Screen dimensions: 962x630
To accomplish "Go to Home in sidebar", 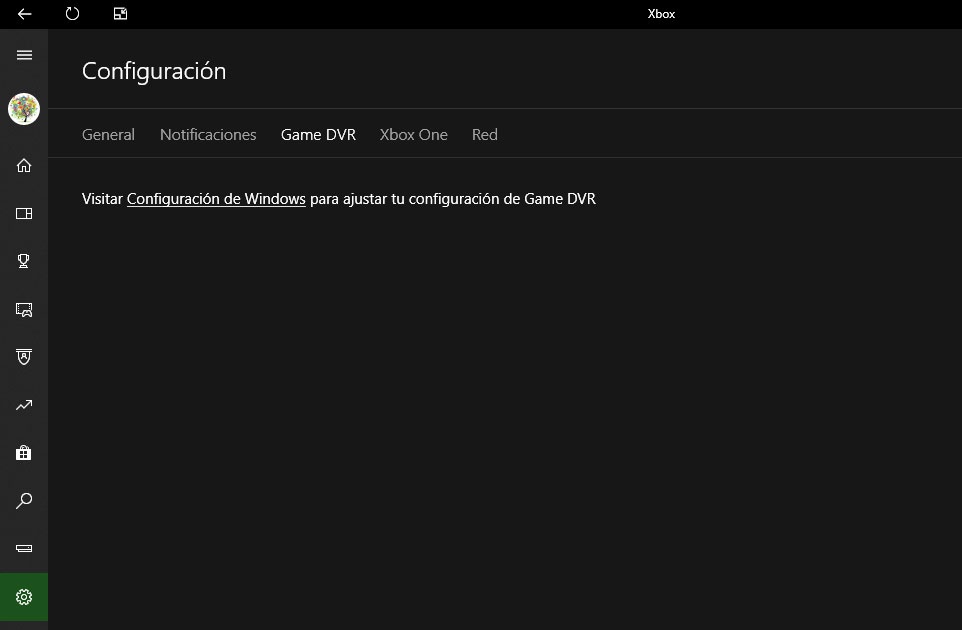I will 24,166.
